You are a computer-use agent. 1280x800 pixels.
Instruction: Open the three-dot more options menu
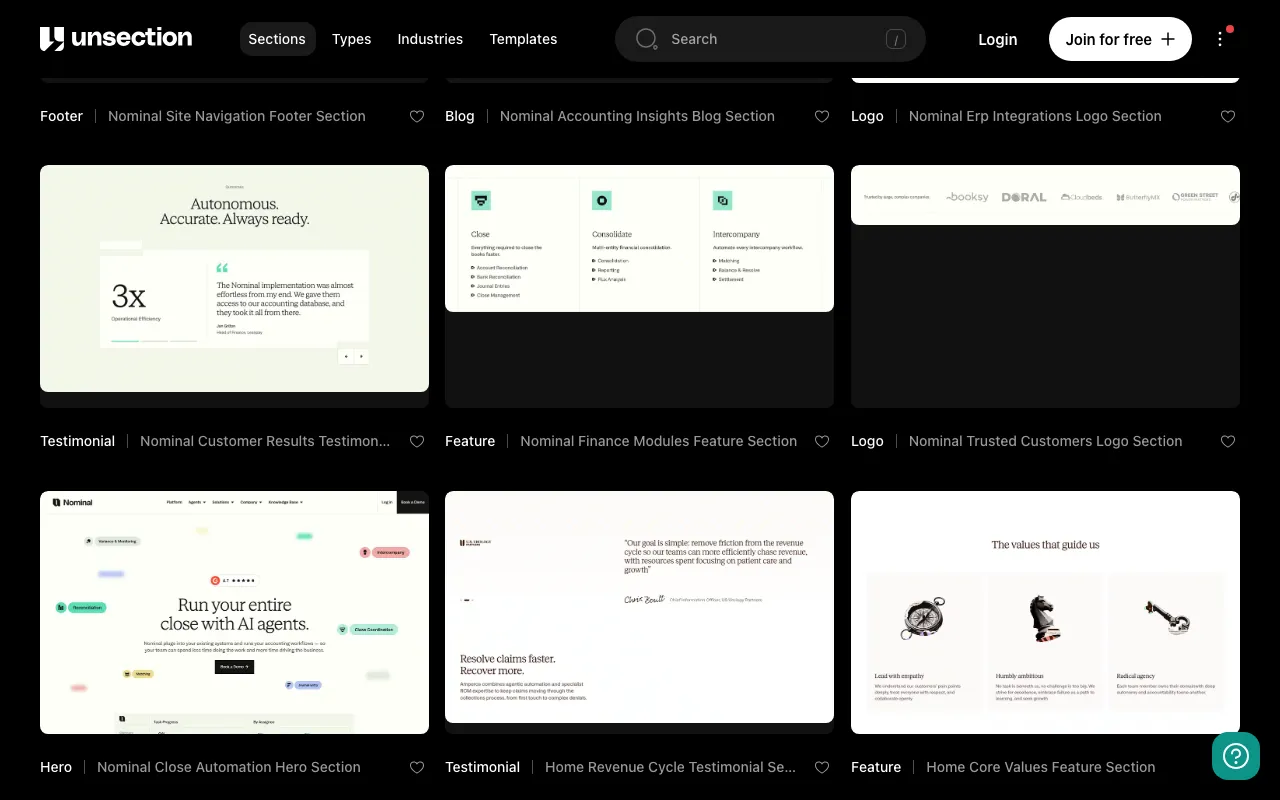(1220, 39)
